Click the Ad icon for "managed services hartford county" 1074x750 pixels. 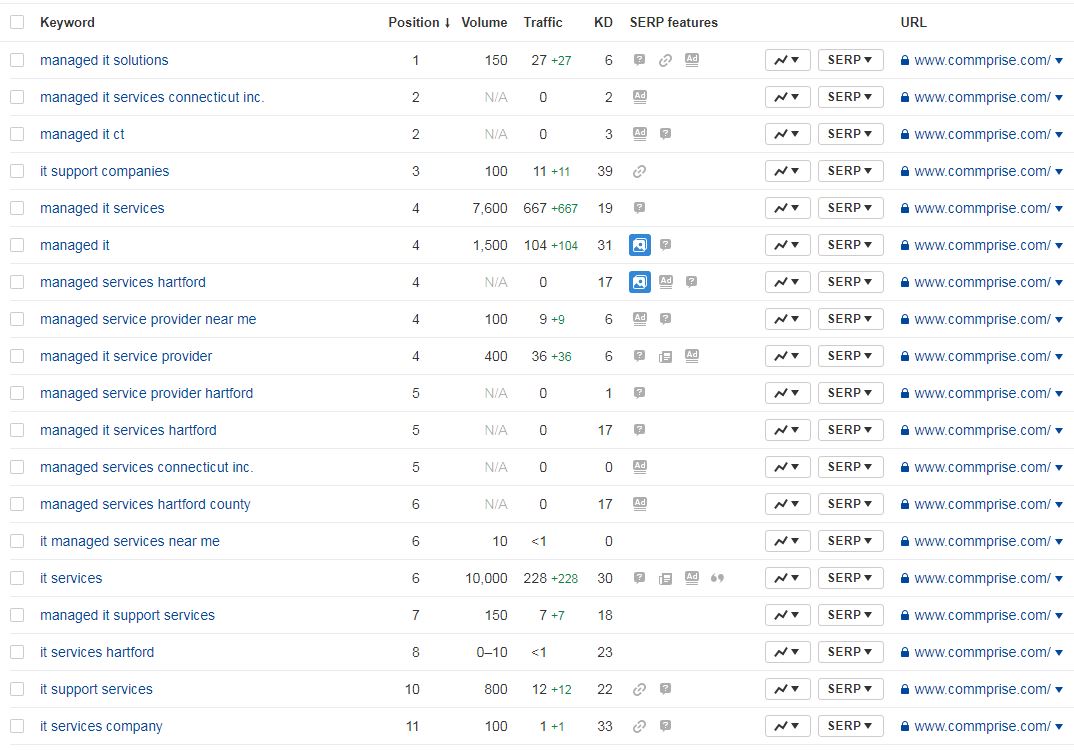tap(640, 504)
